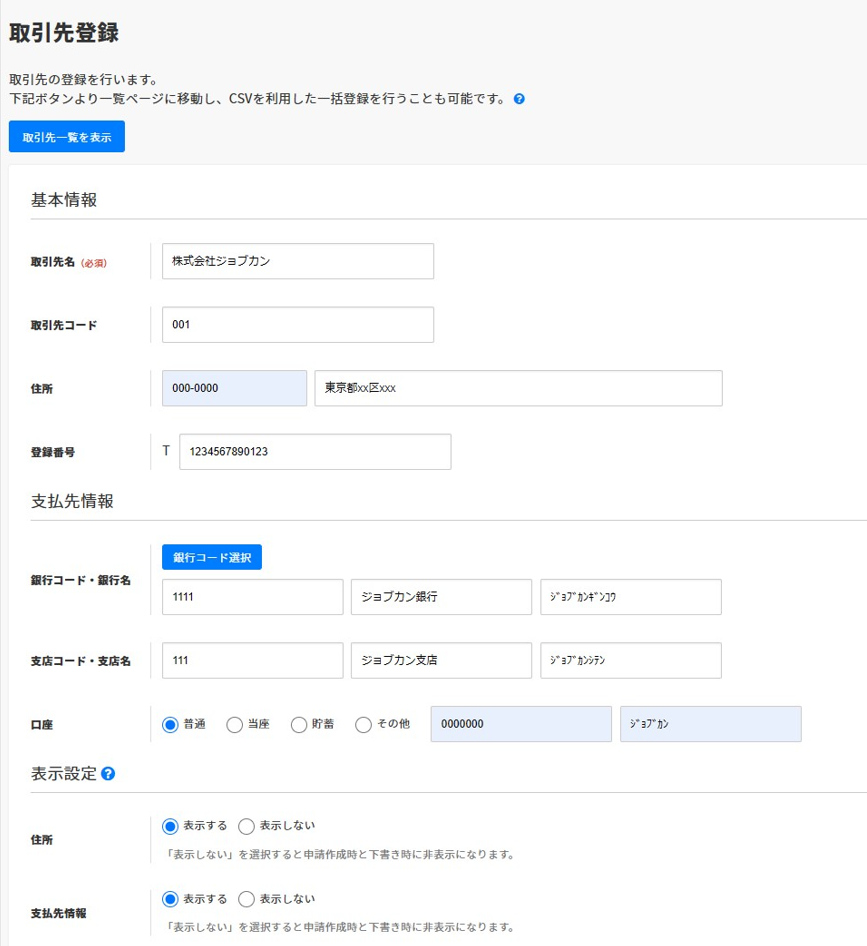Focus the 取引先コード field containing 001
Image resolution: width=867 pixels, height=946 pixels.
tap(298, 325)
